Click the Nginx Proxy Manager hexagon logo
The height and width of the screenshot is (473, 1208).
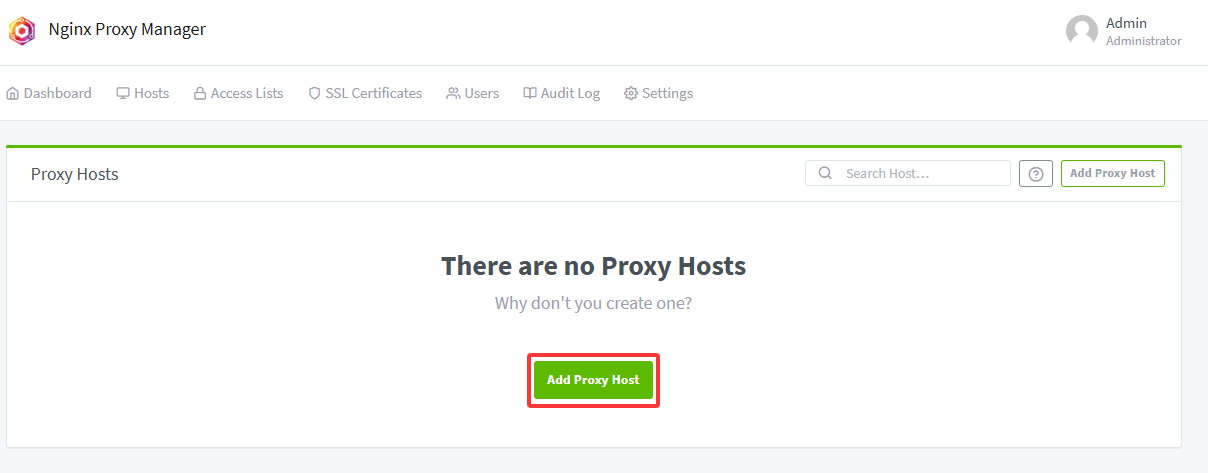22,31
